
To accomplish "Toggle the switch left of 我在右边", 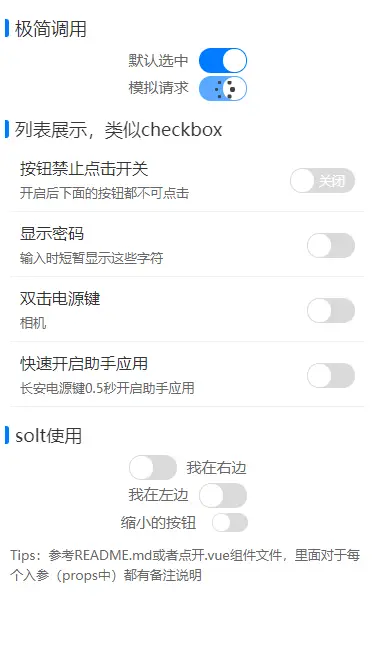I will [x=153, y=468].
